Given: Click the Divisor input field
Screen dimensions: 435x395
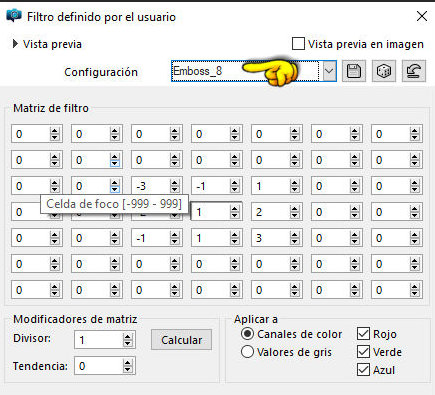Looking at the screenshot, I should pyautogui.click(x=99, y=340).
